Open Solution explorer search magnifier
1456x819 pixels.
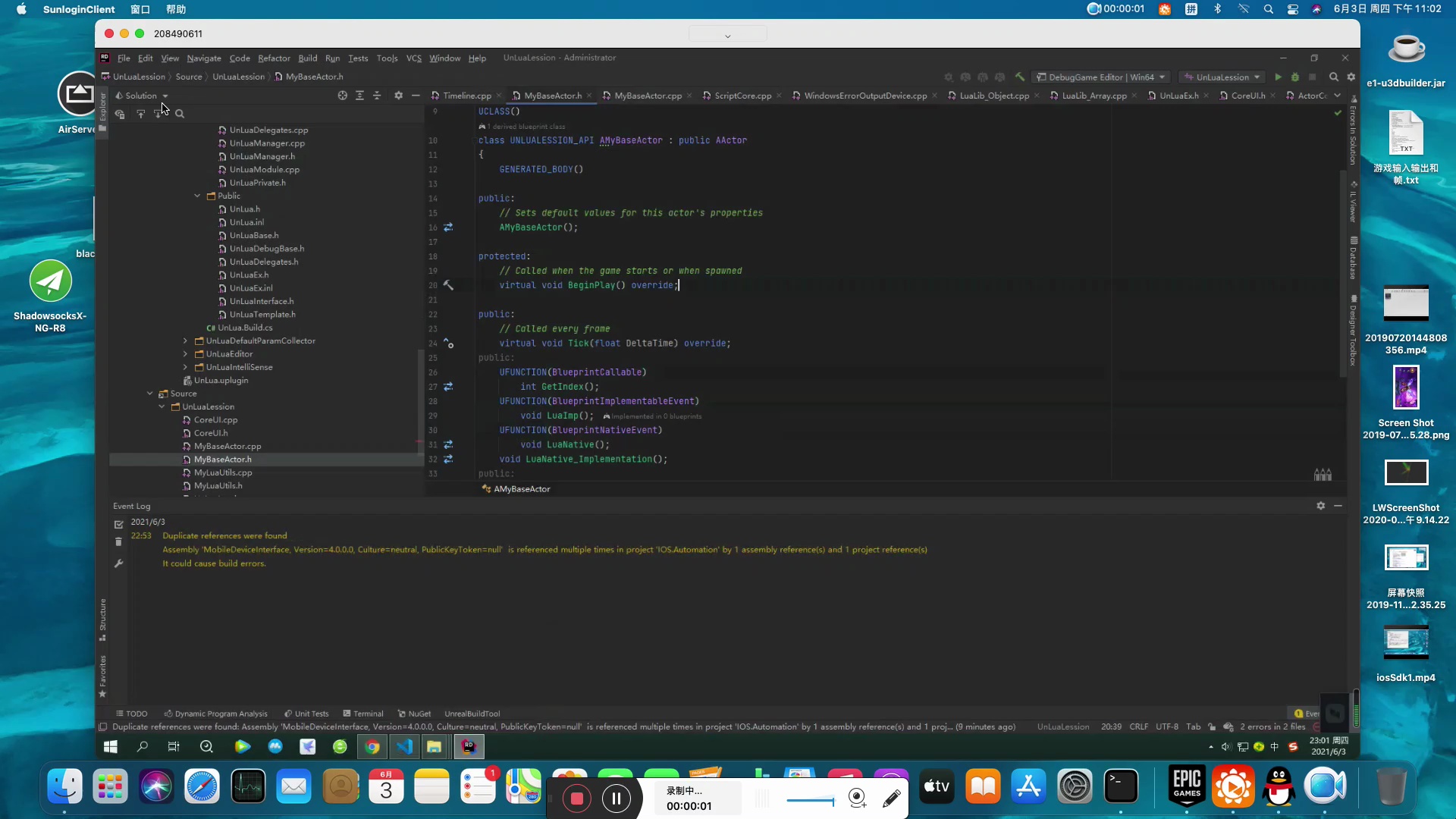click(180, 114)
